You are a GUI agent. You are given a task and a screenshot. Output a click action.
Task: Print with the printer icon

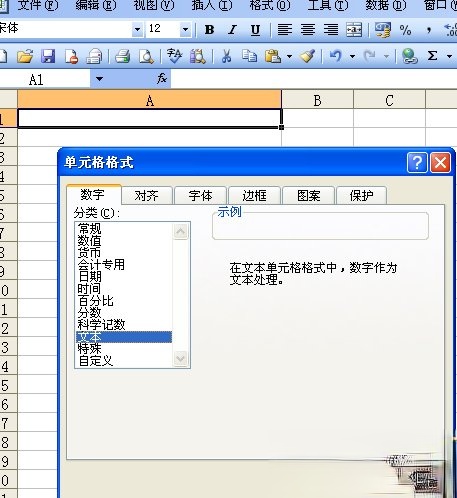[x=123, y=56]
